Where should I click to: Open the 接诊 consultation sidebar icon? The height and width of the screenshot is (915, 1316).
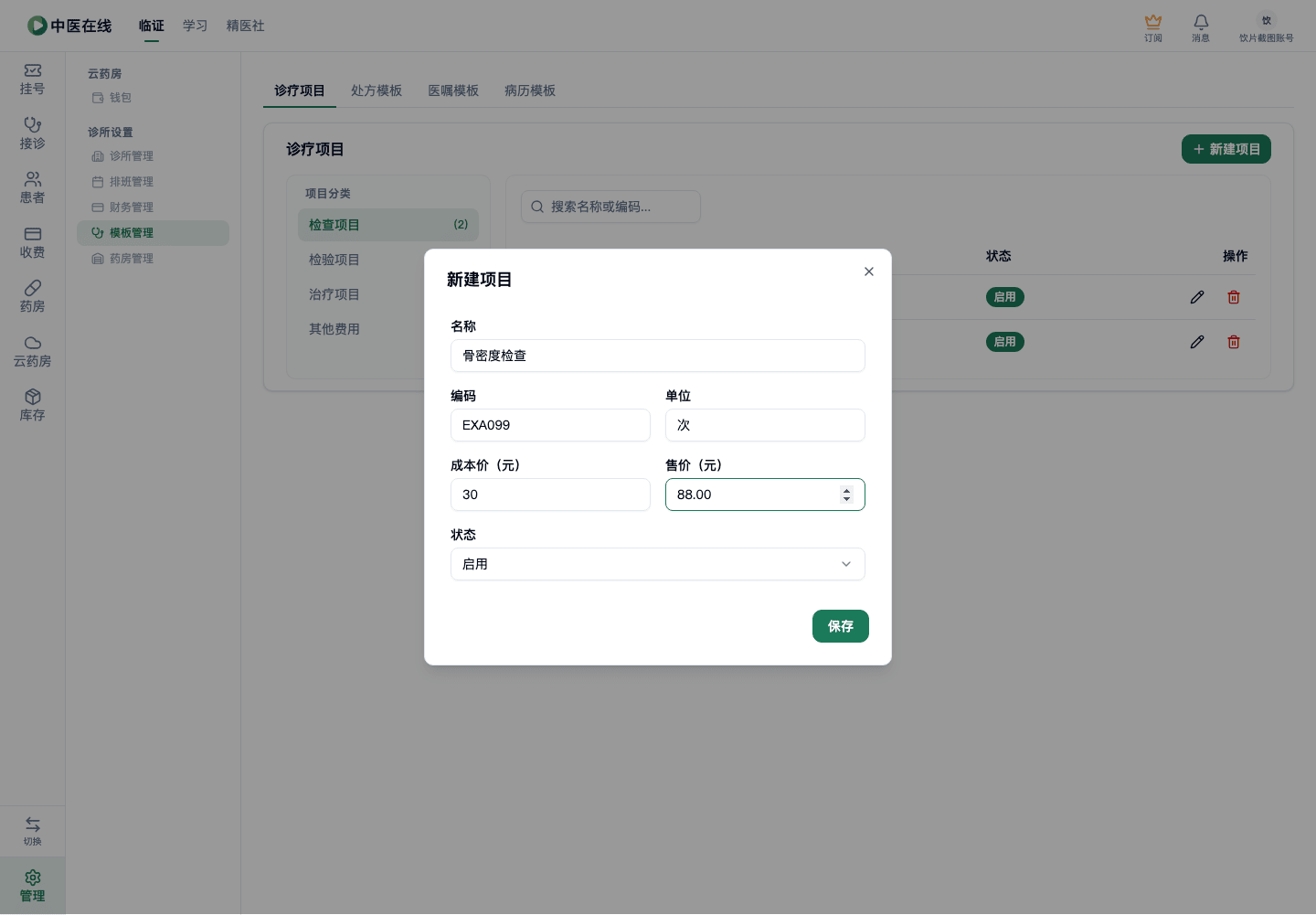tap(32, 133)
